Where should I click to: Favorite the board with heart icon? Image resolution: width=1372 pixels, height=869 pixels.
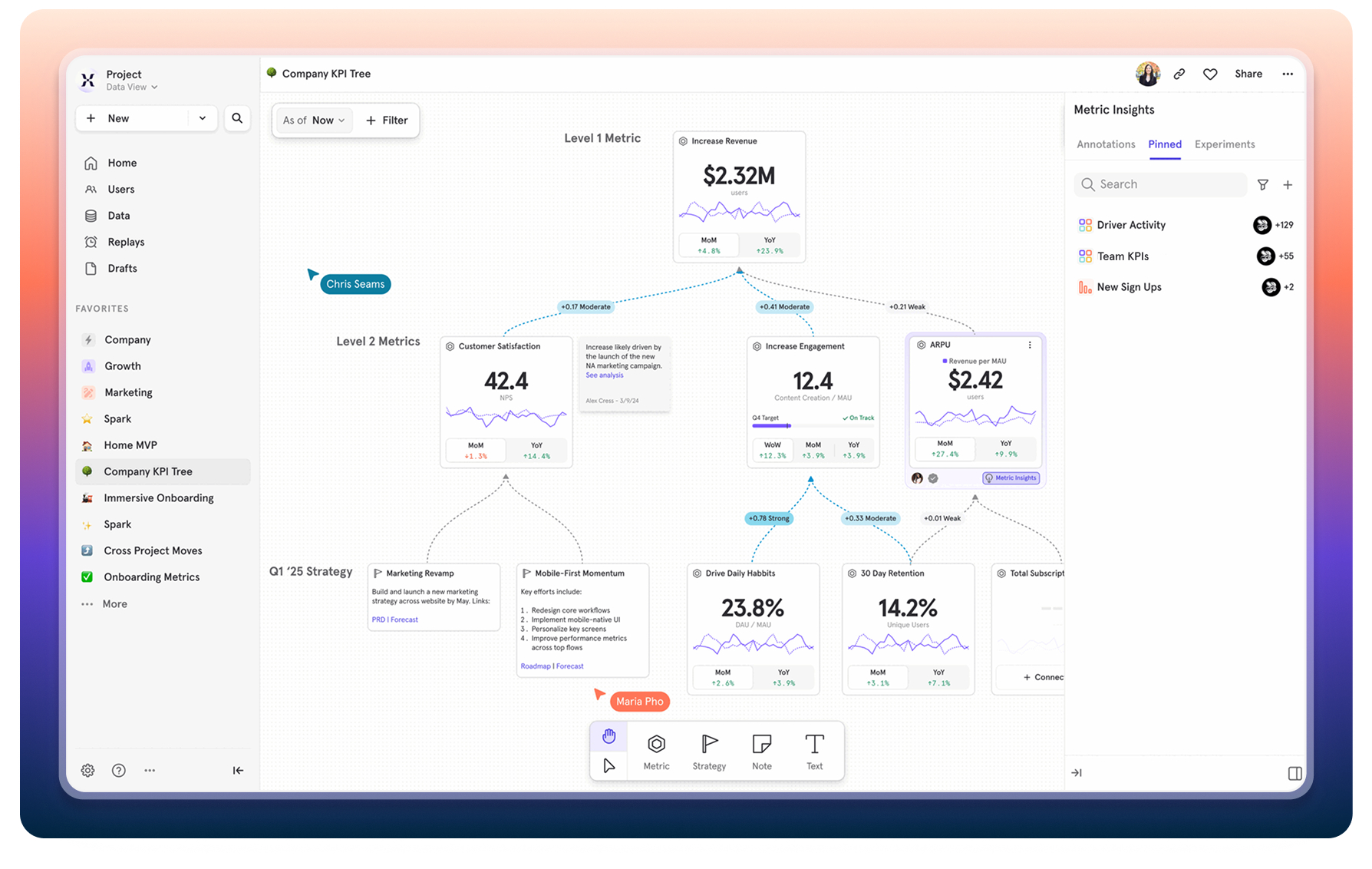pos(1210,74)
